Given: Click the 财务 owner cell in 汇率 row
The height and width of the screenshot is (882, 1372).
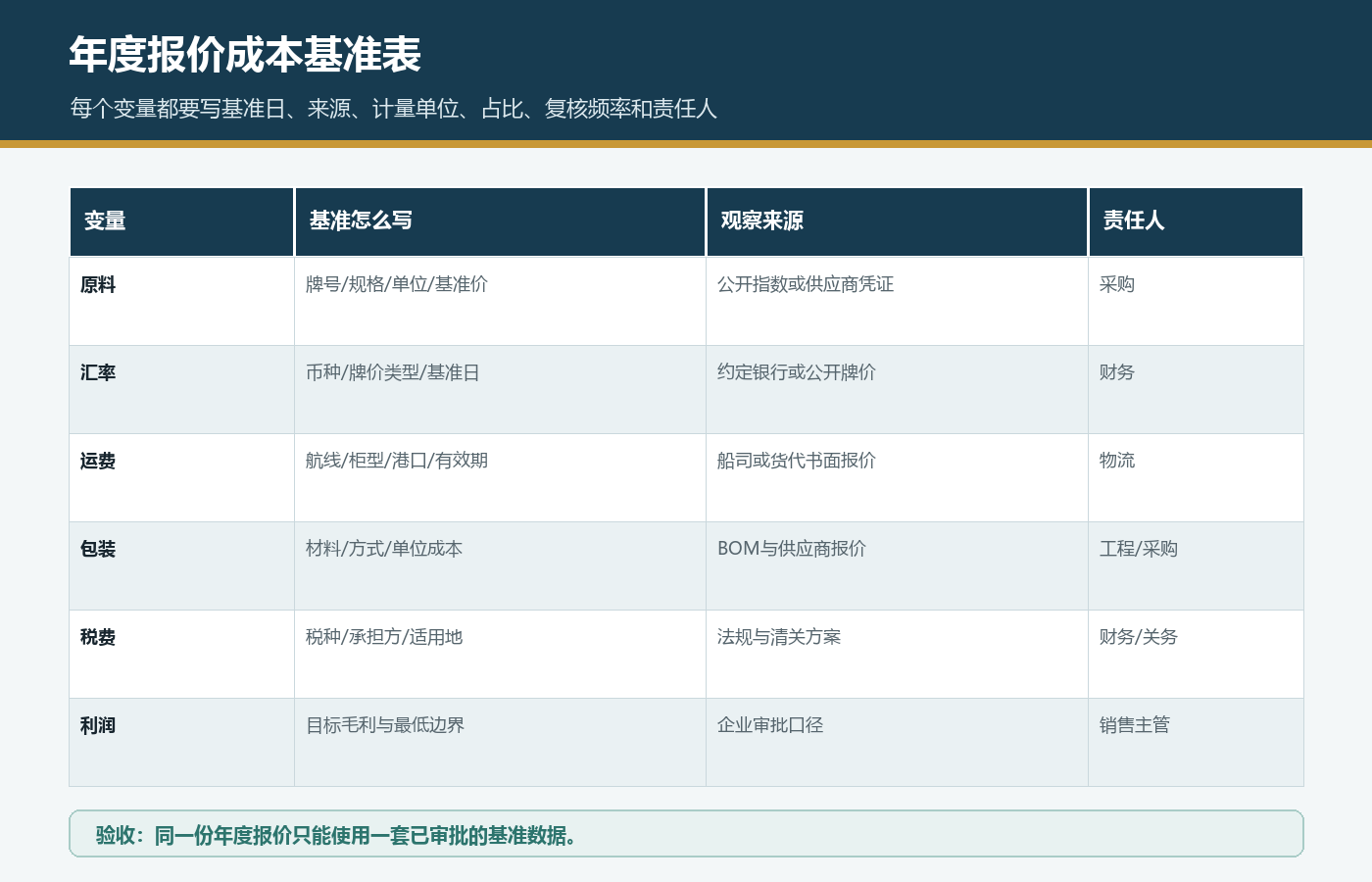Looking at the screenshot, I should [1196, 389].
